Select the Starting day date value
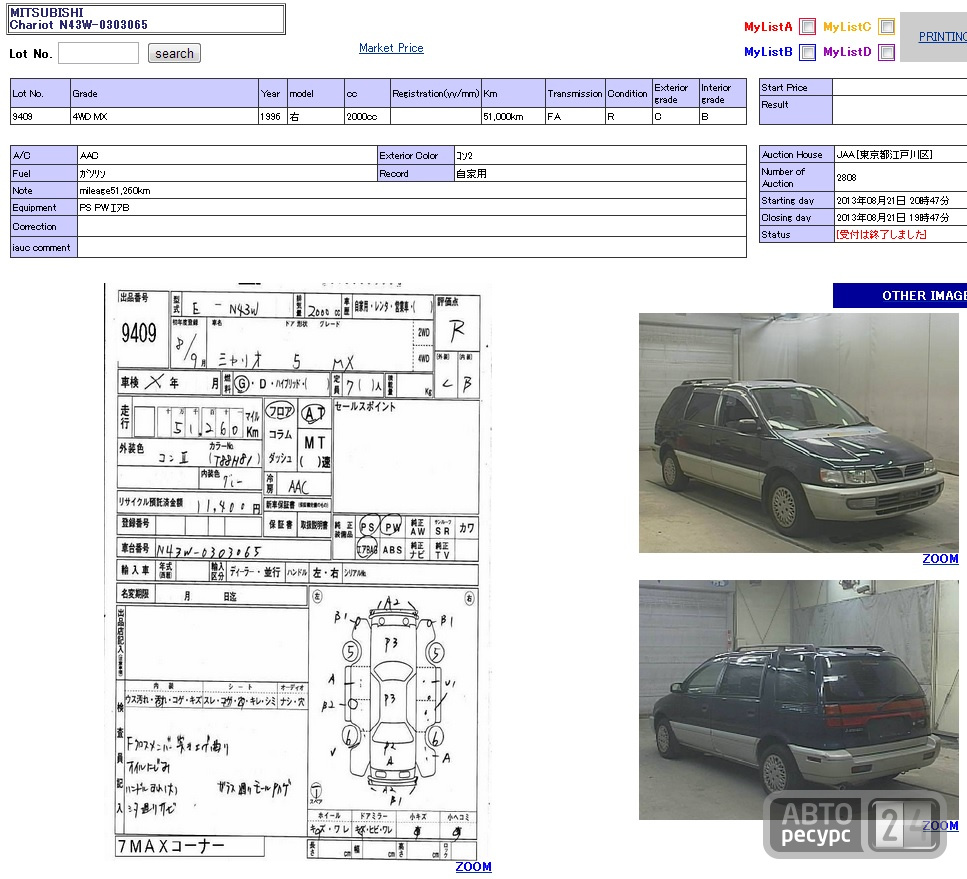 pos(892,200)
